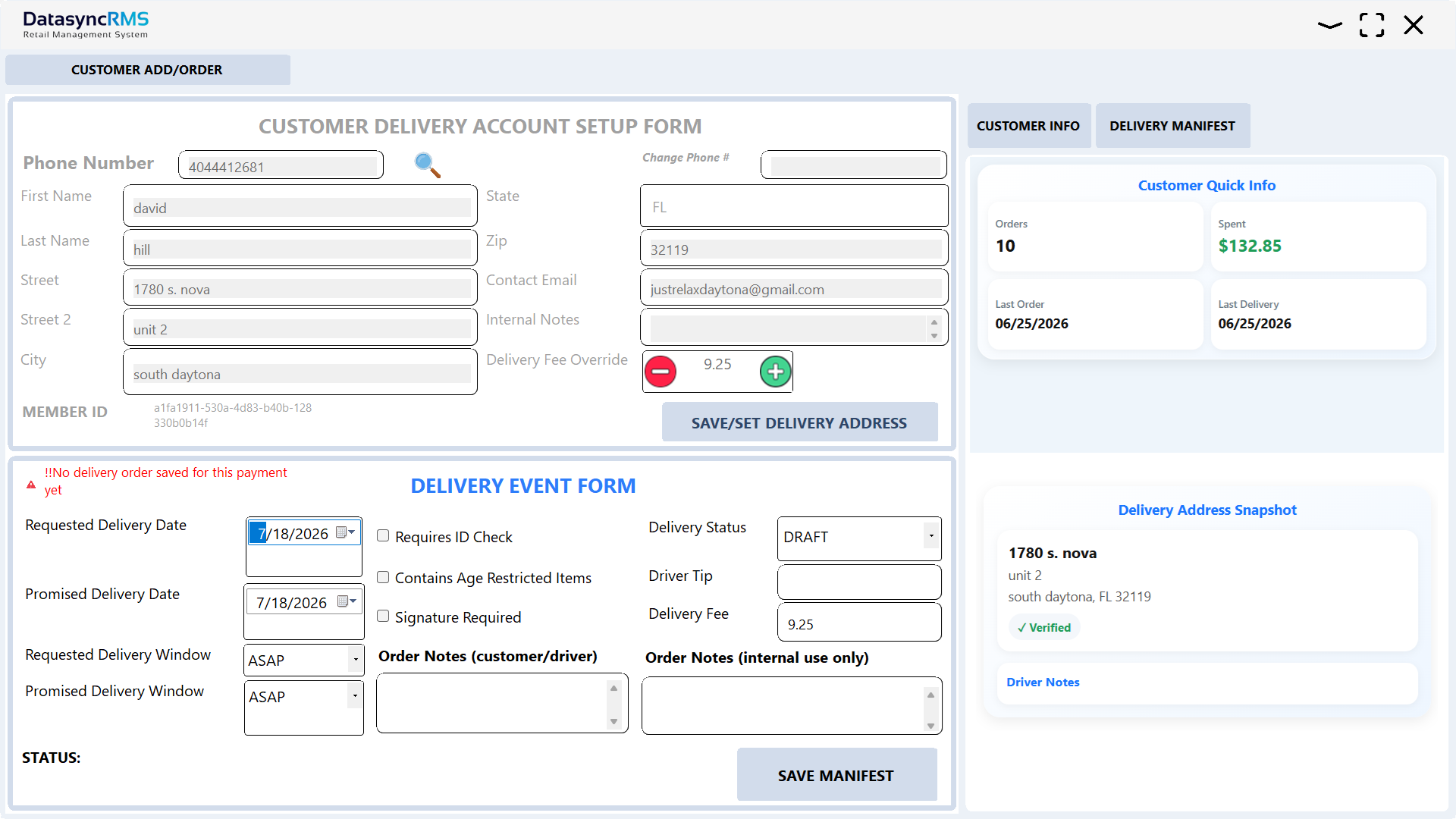Click the Phone Number input field

pyautogui.click(x=281, y=165)
